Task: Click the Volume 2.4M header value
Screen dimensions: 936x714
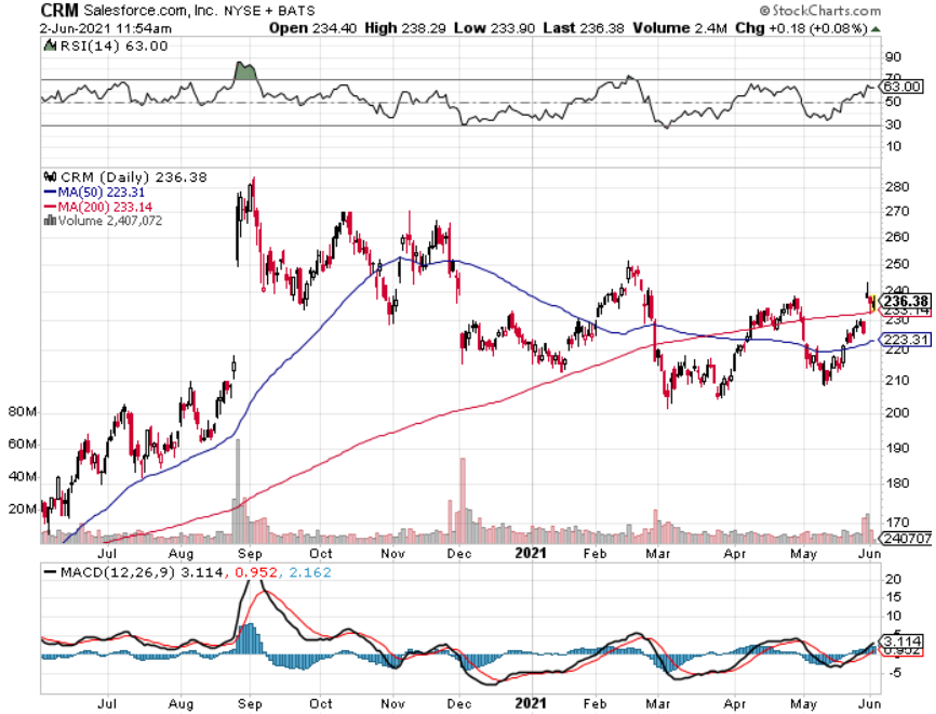Action: coord(680,28)
